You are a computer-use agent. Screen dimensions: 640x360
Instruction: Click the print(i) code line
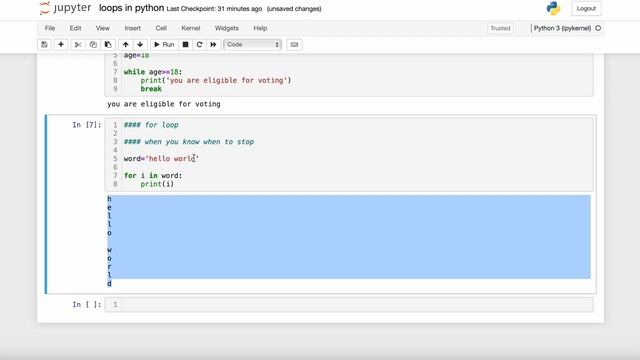[x=157, y=184]
